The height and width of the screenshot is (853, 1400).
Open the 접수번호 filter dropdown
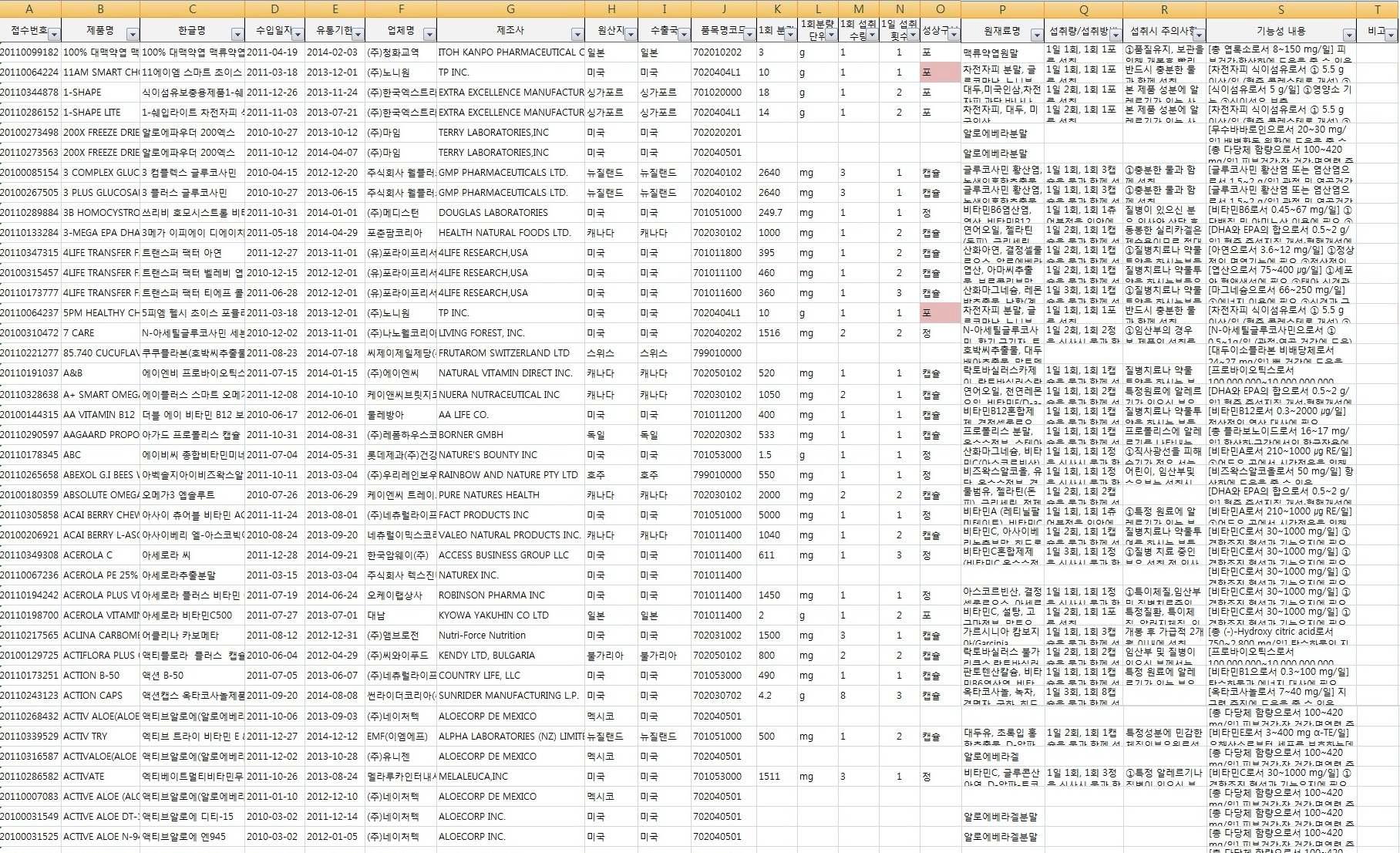coord(54,35)
